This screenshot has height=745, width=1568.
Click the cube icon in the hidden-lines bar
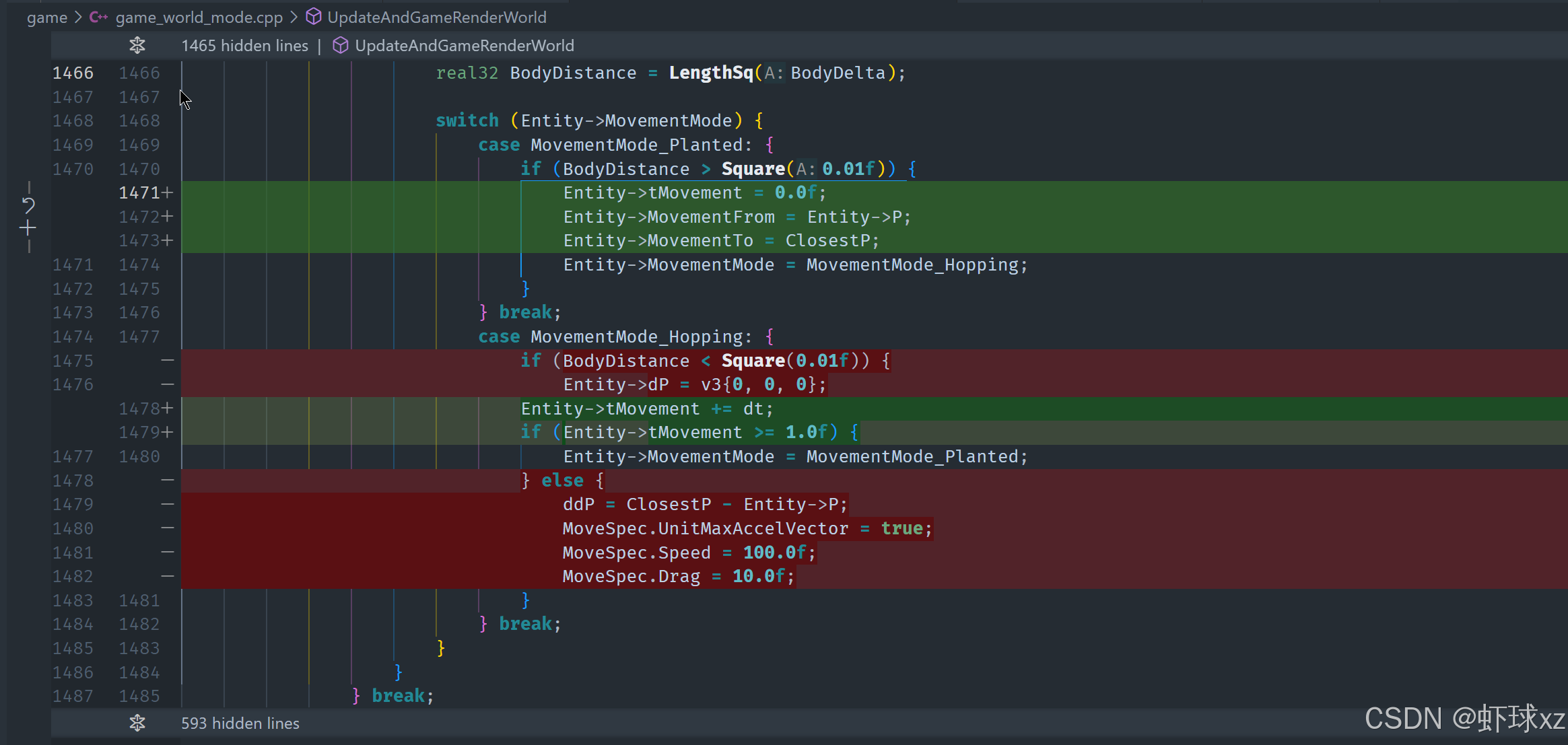click(341, 45)
